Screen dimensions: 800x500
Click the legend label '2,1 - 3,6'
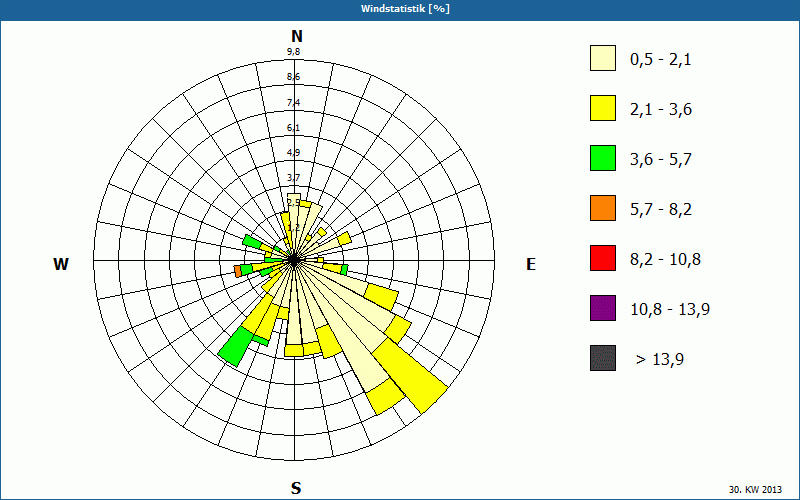(661, 110)
